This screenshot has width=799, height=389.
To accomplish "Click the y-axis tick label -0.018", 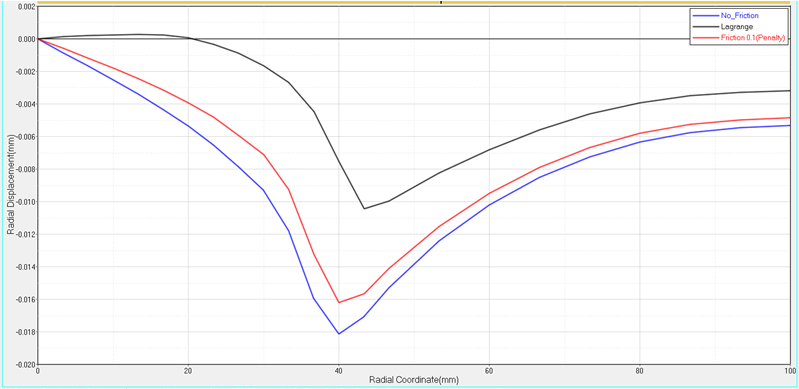I will [x=25, y=332].
